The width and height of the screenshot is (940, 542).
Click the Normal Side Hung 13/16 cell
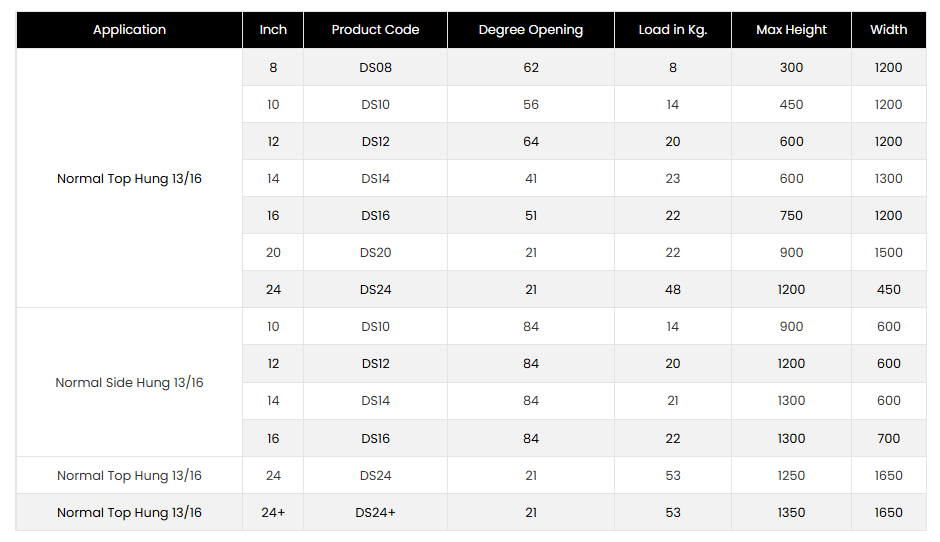pos(129,383)
